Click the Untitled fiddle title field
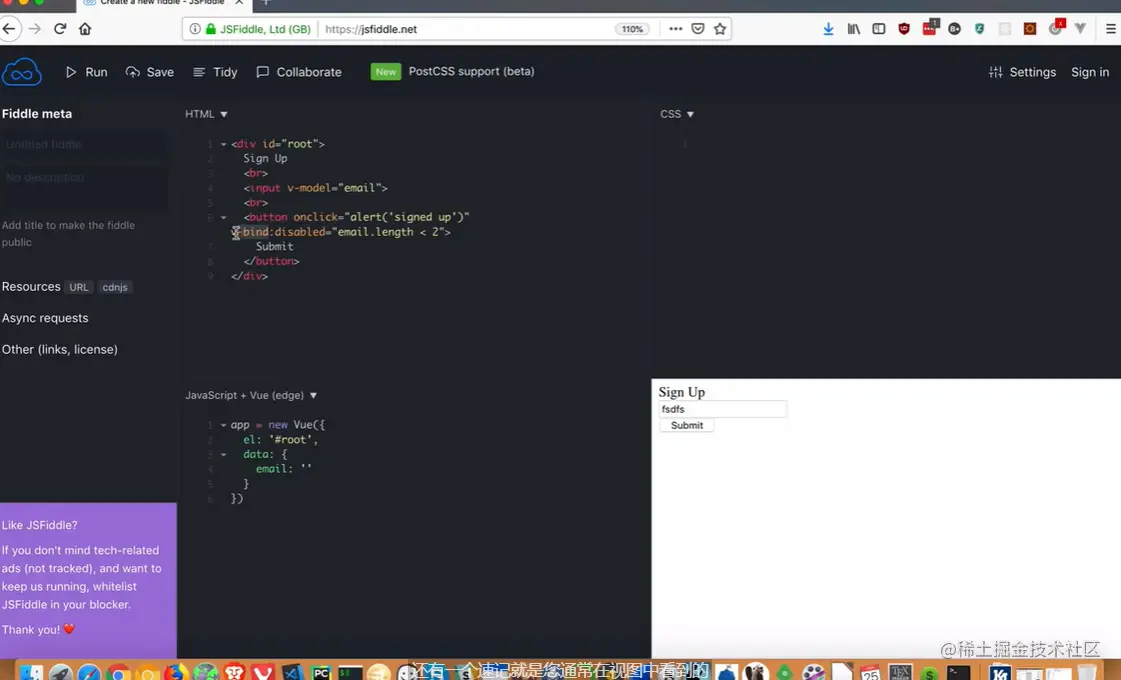Image resolution: width=1121 pixels, height=680 pixels. pyautogui.click(x=84, y=144)
